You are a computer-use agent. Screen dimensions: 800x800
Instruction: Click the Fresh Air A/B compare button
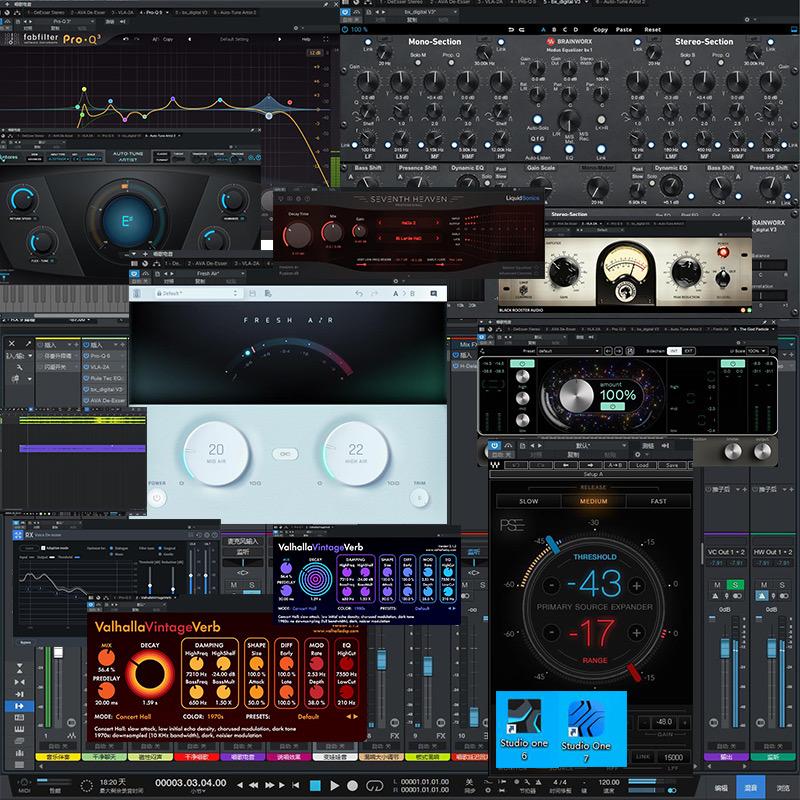pos(405,293)
